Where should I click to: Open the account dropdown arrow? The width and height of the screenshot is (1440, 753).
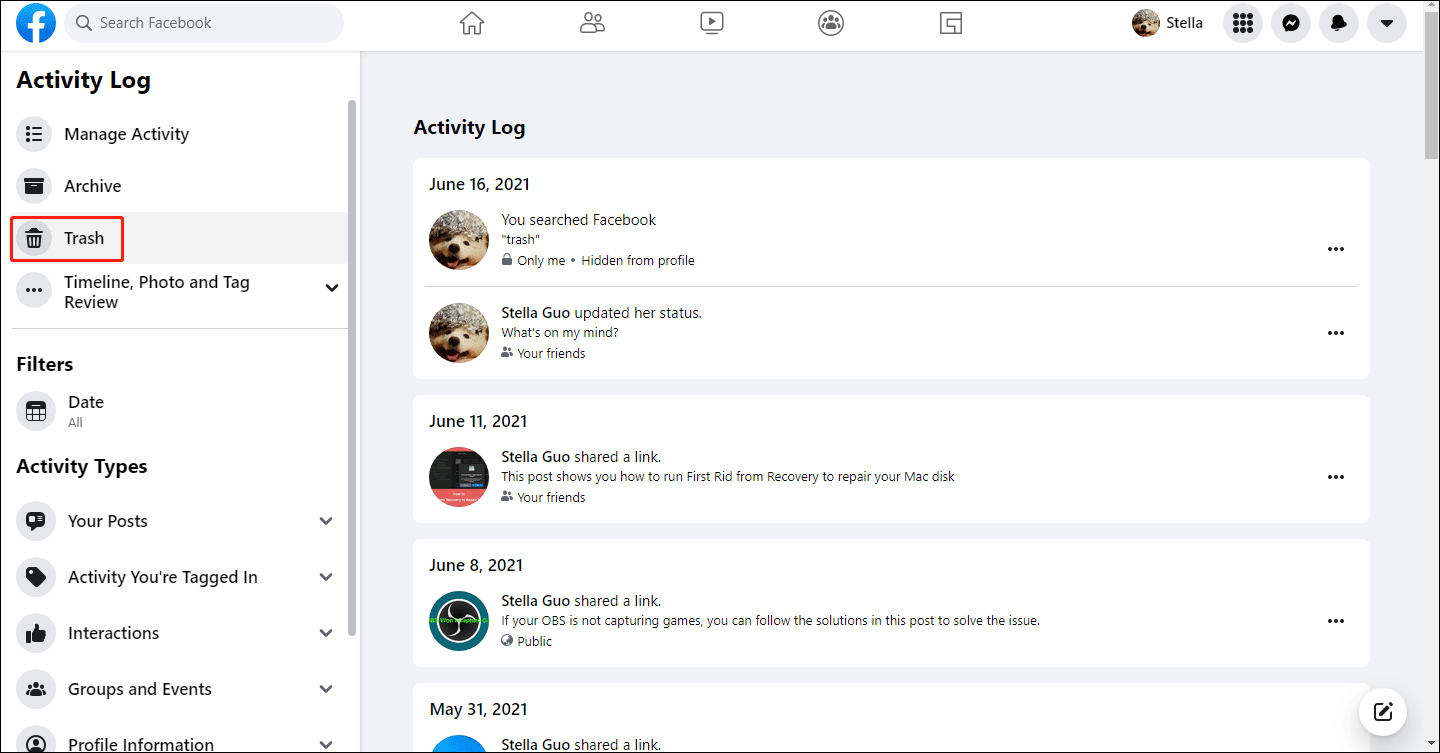coord(1387,23)
